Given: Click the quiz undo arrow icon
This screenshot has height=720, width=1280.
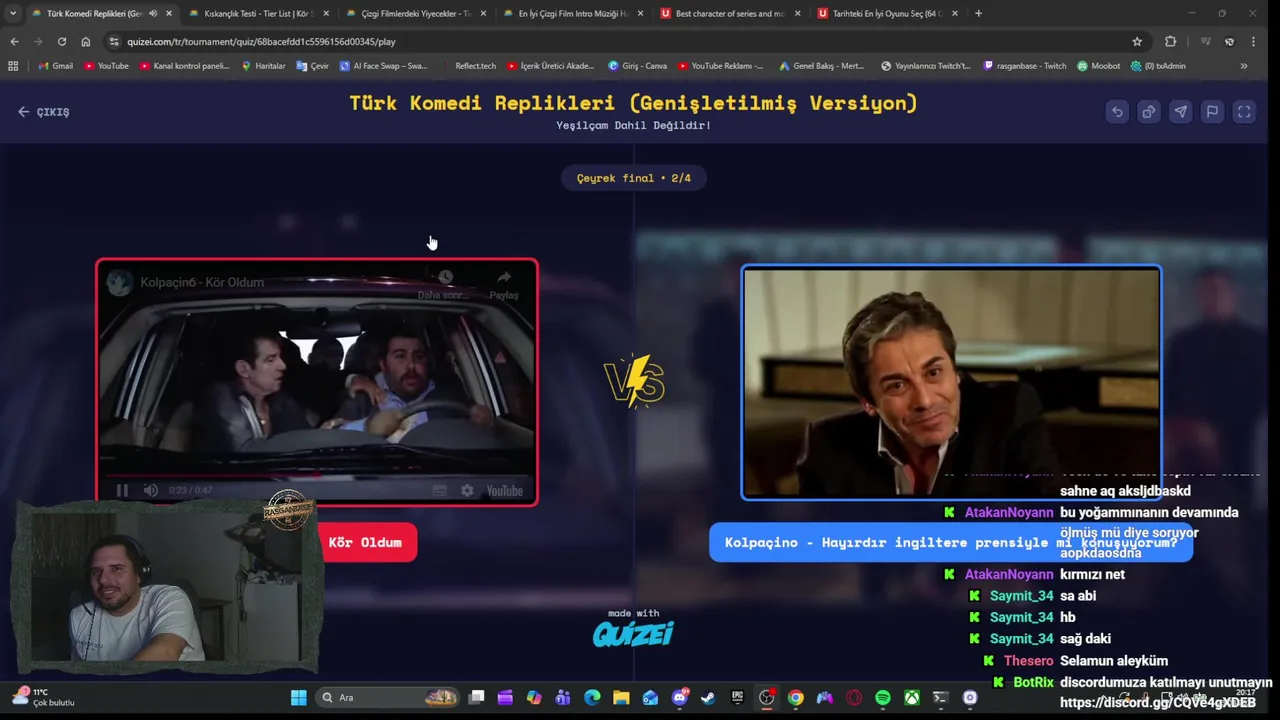Looking at the screenshot, I should point(1117,112).
